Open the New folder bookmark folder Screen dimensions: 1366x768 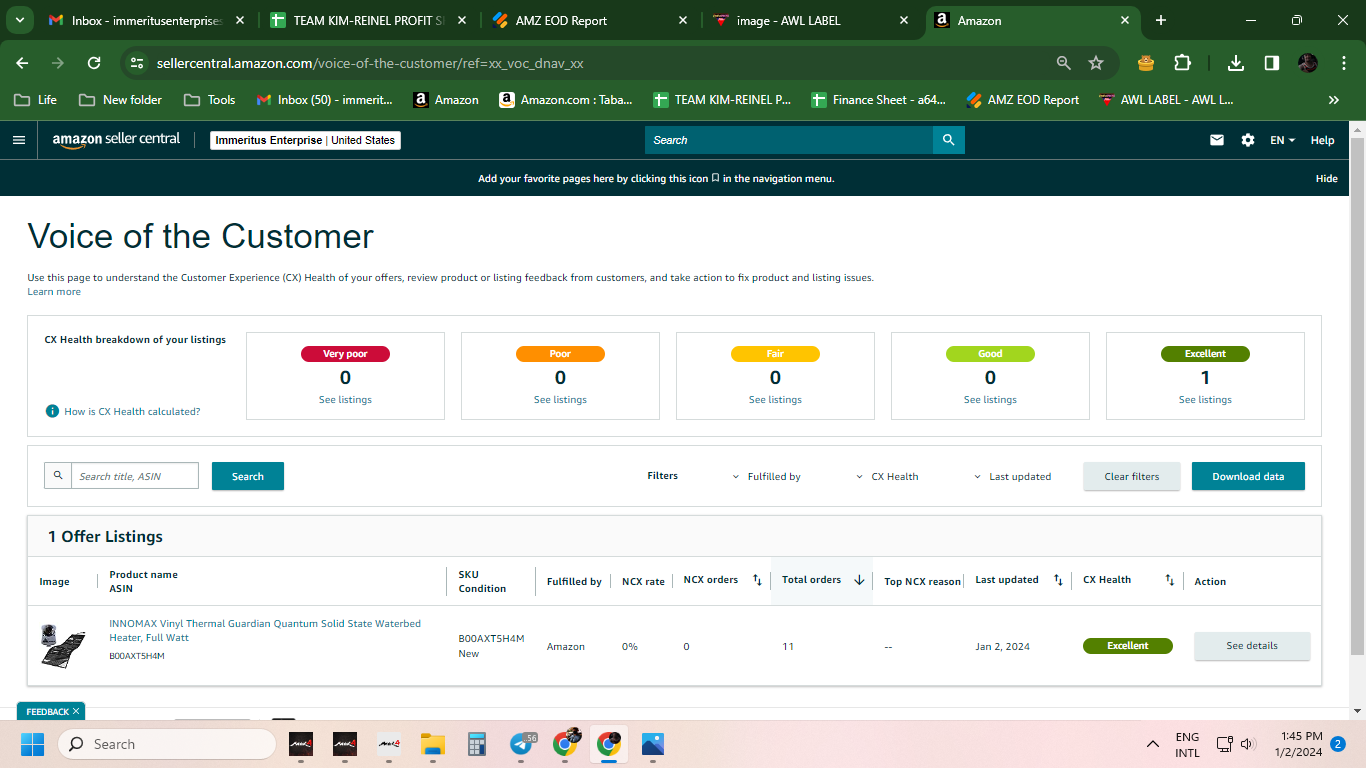120,100
